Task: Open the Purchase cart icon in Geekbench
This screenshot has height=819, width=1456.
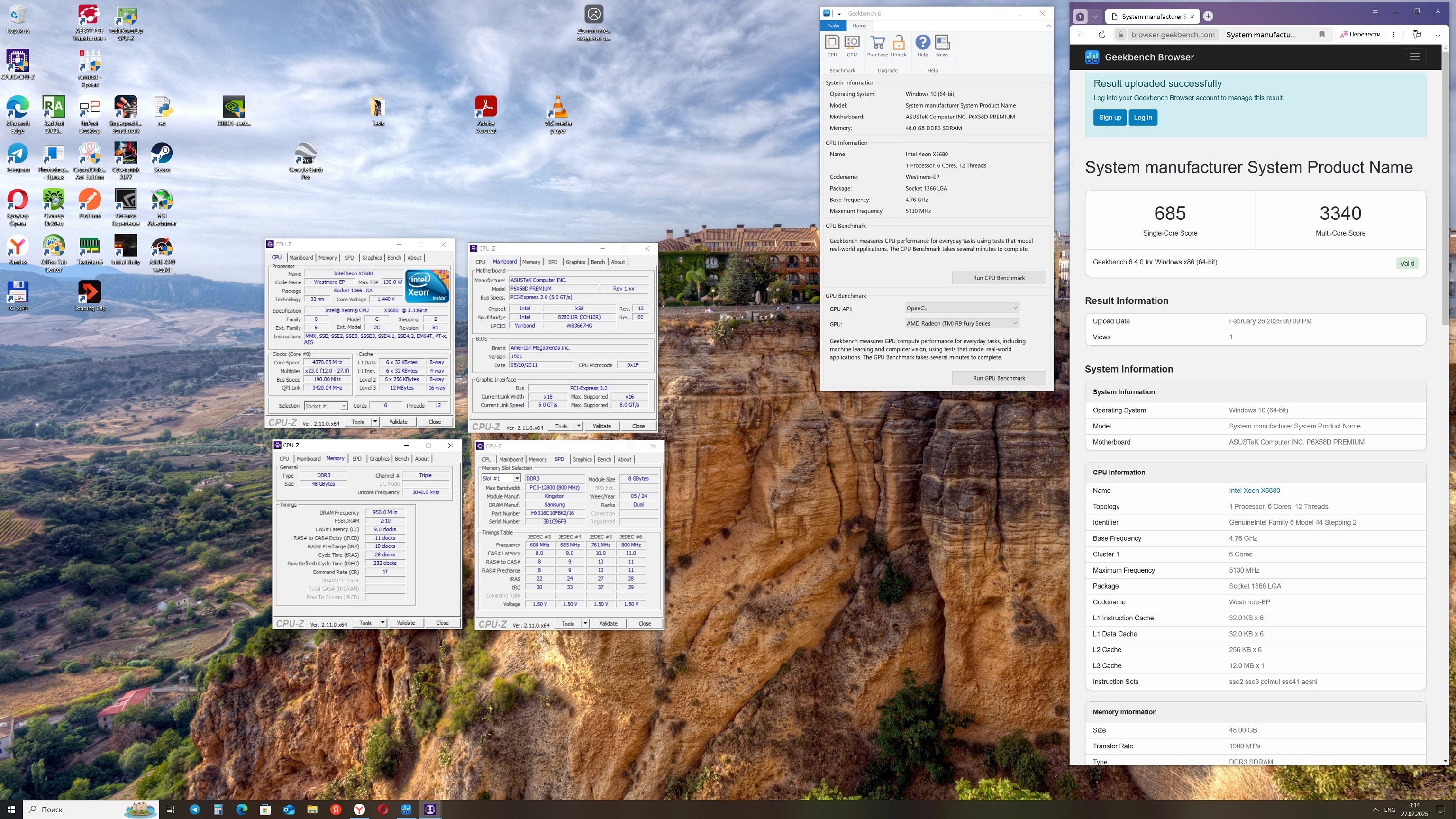Action: 877,46
